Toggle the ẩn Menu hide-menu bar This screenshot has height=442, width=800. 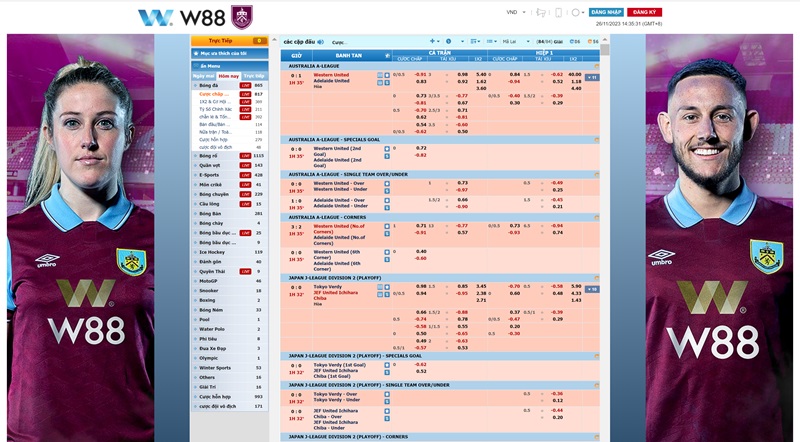230,66
